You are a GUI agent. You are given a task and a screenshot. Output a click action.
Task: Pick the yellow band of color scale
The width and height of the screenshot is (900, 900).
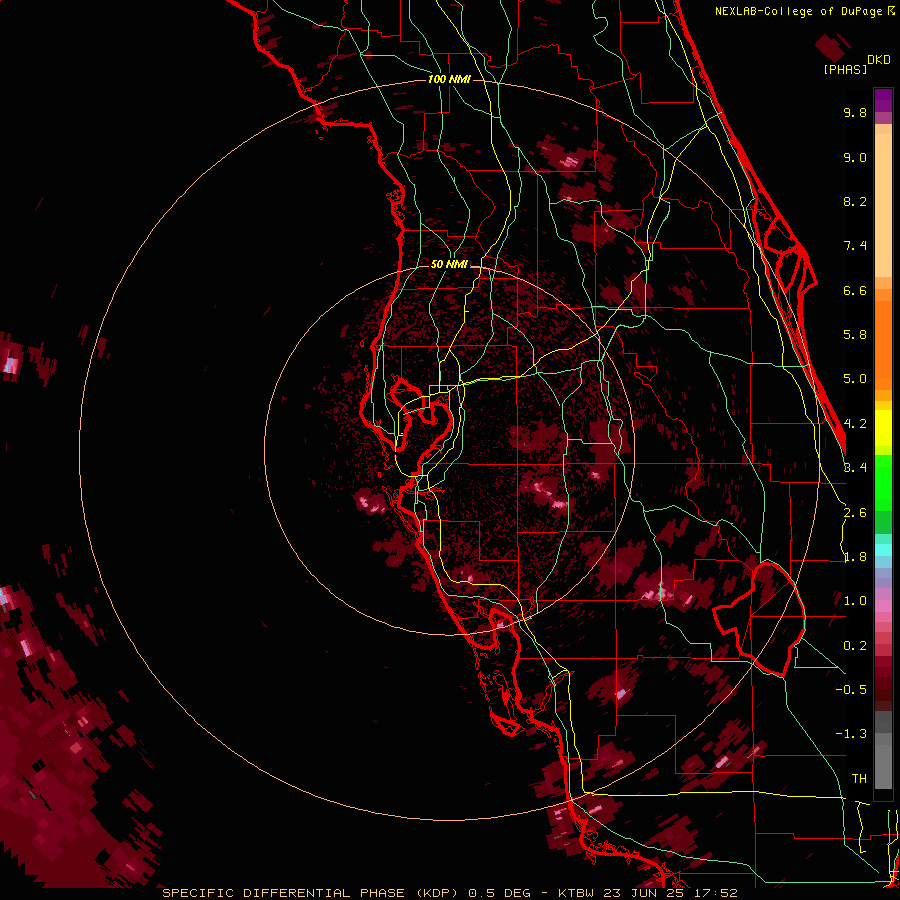click(x=883, y=428)
